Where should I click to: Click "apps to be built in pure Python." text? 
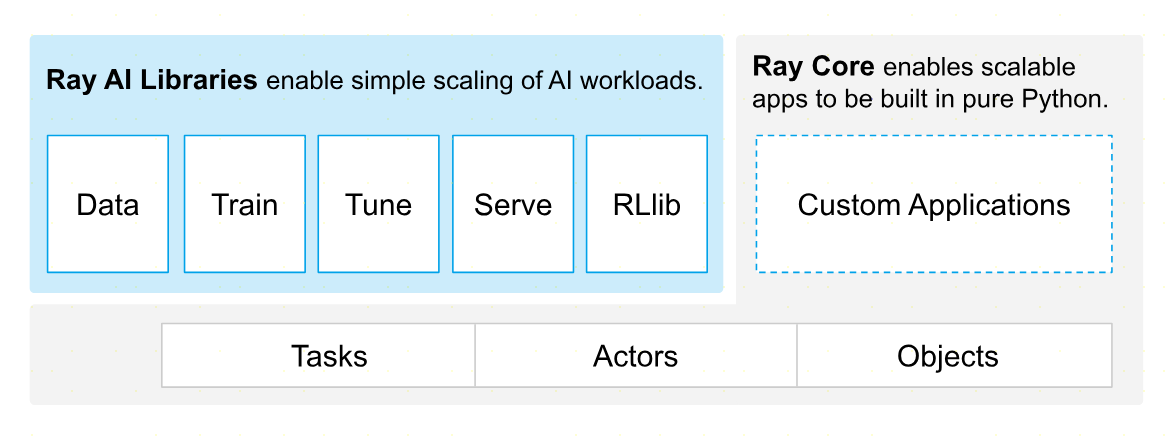click(931, 100)
